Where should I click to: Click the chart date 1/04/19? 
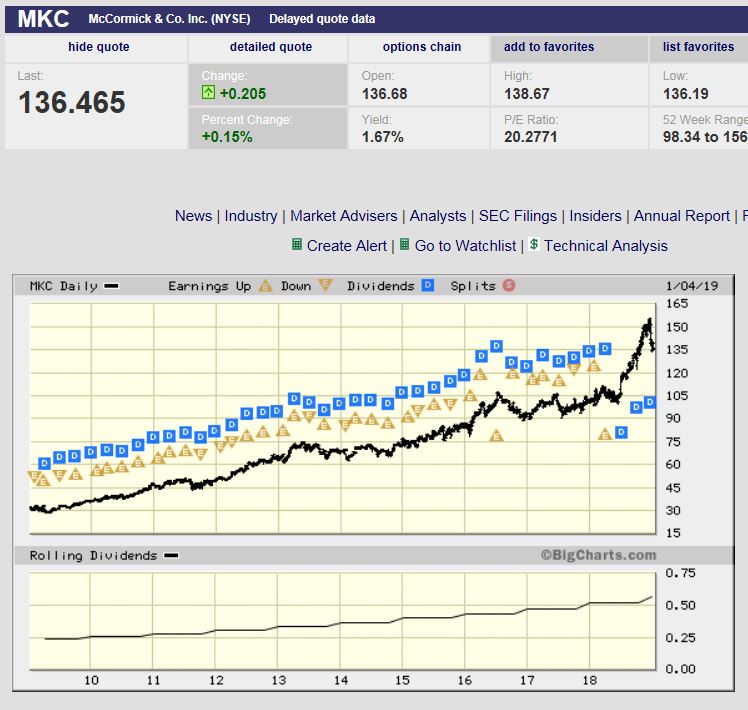click(692, 286)
